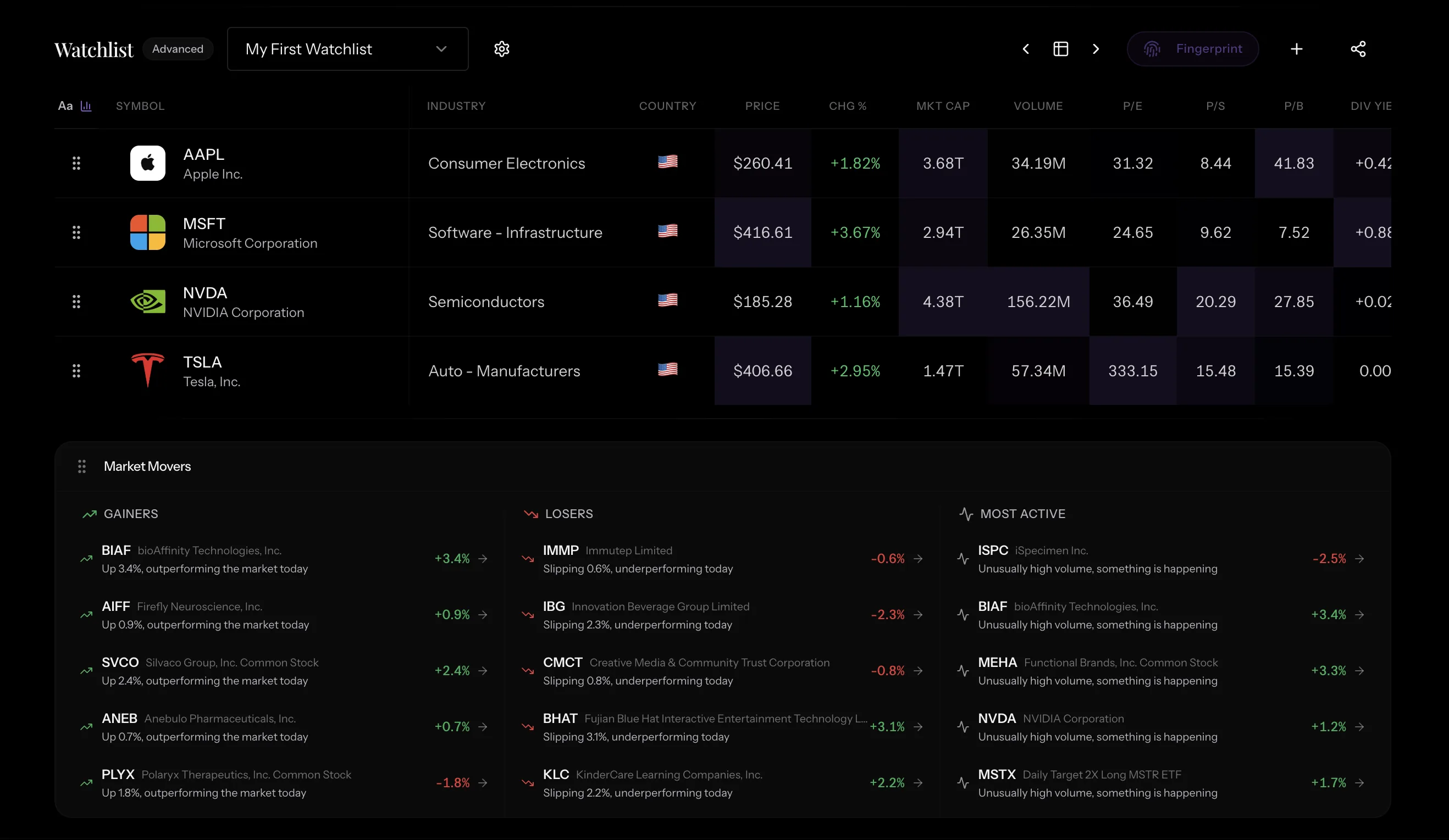Activate the Fingerprint feature

1192,49
